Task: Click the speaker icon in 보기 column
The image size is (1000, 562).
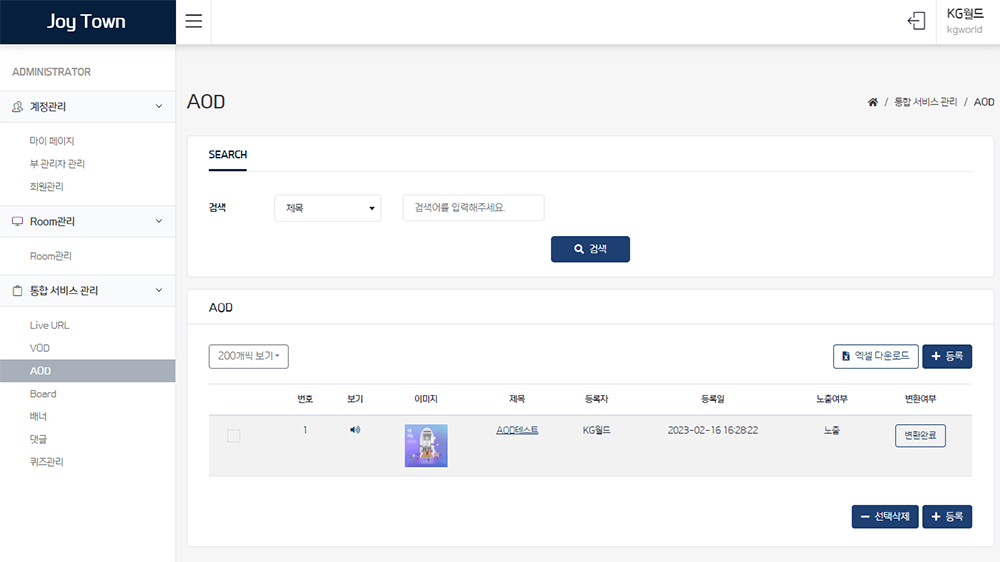Action: pyautogui.click(x=355, y=430)
